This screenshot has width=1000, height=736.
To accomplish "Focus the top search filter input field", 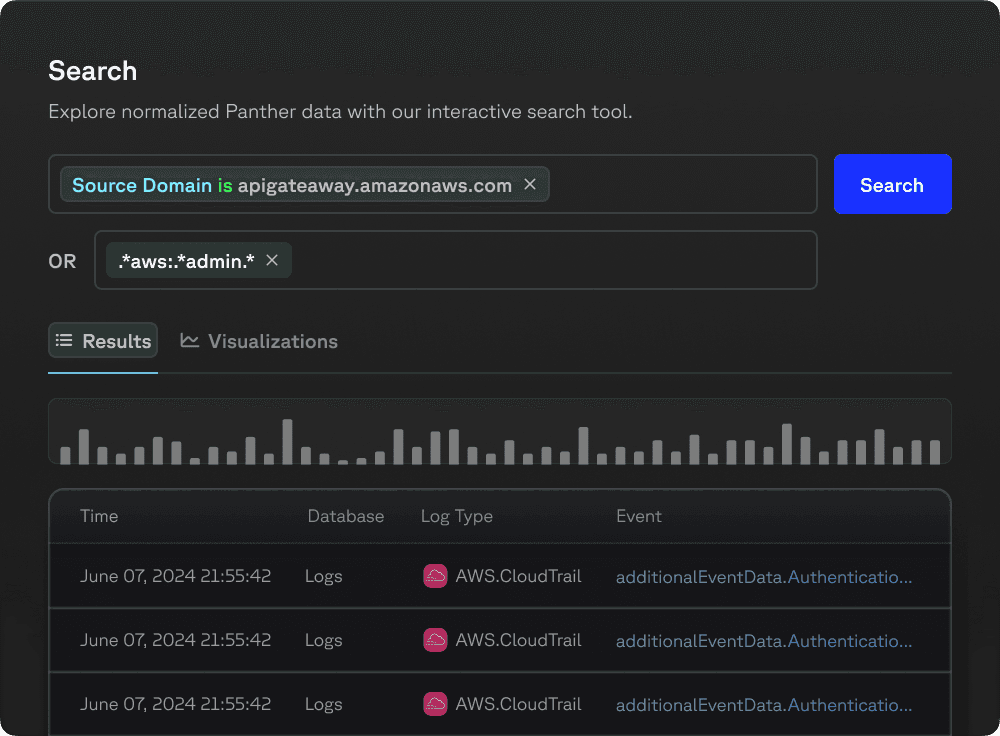I will click(x=432, y=184).
